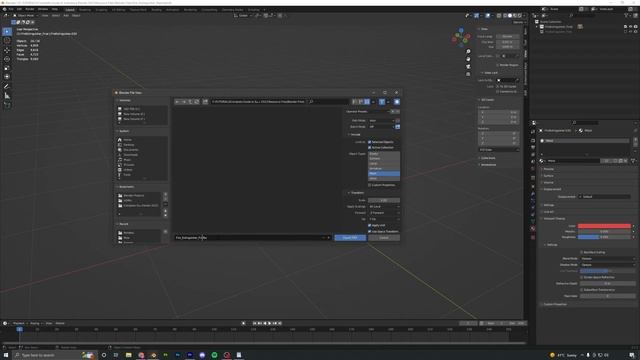Click the viewport pan hand icon
The width and height of the screenshot is (640, 360).
coord(468,59)
